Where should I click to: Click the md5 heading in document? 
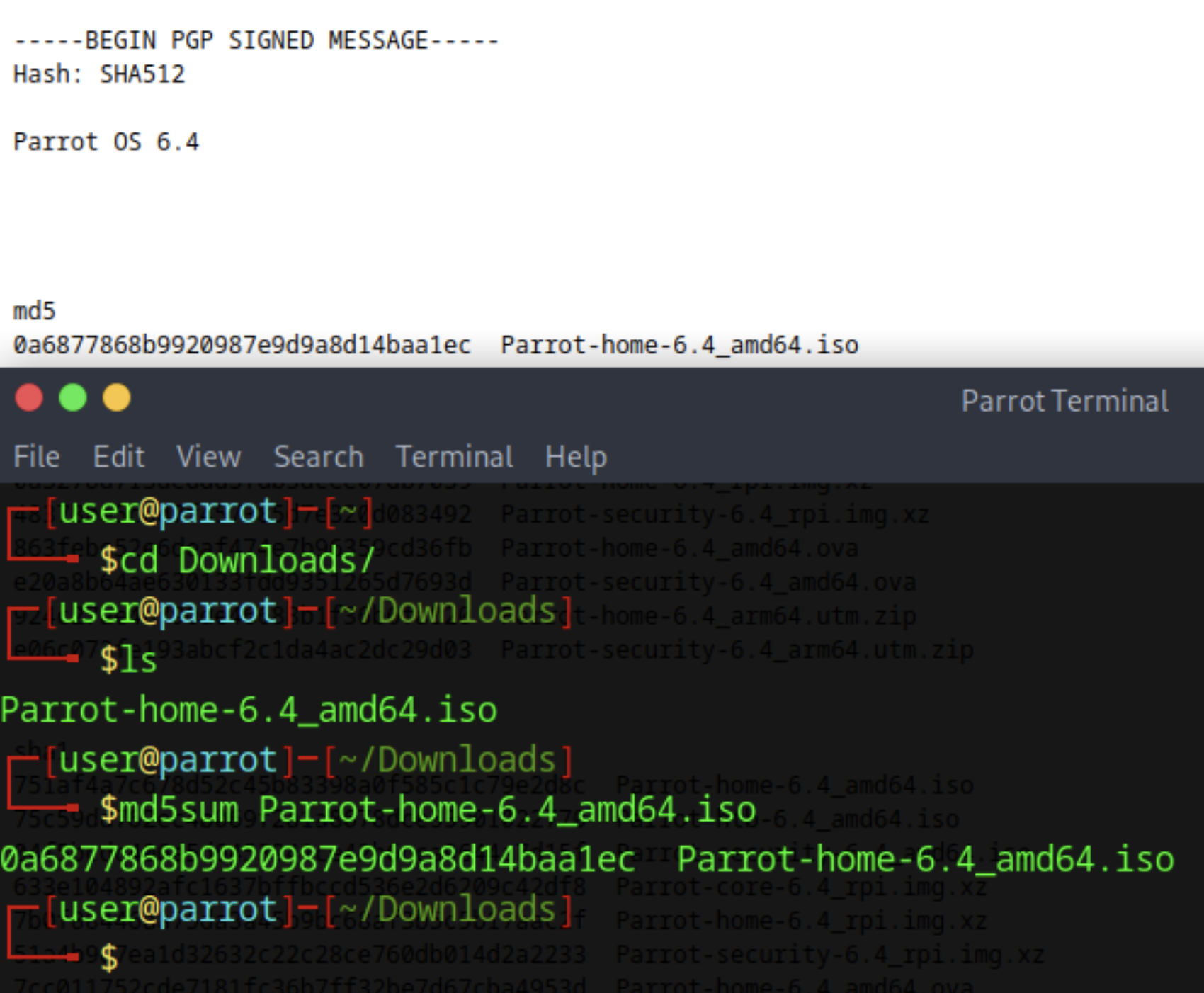[x=34, y=311]
